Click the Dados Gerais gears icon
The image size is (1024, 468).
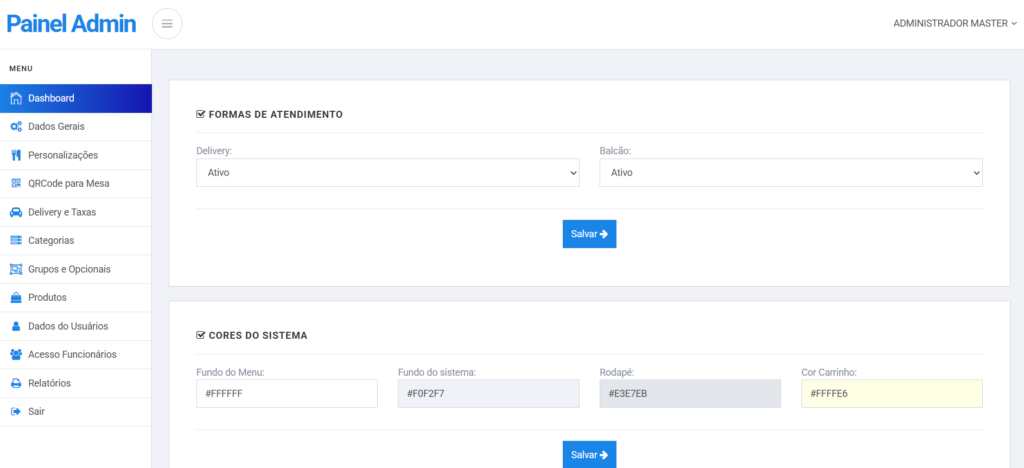16,127
